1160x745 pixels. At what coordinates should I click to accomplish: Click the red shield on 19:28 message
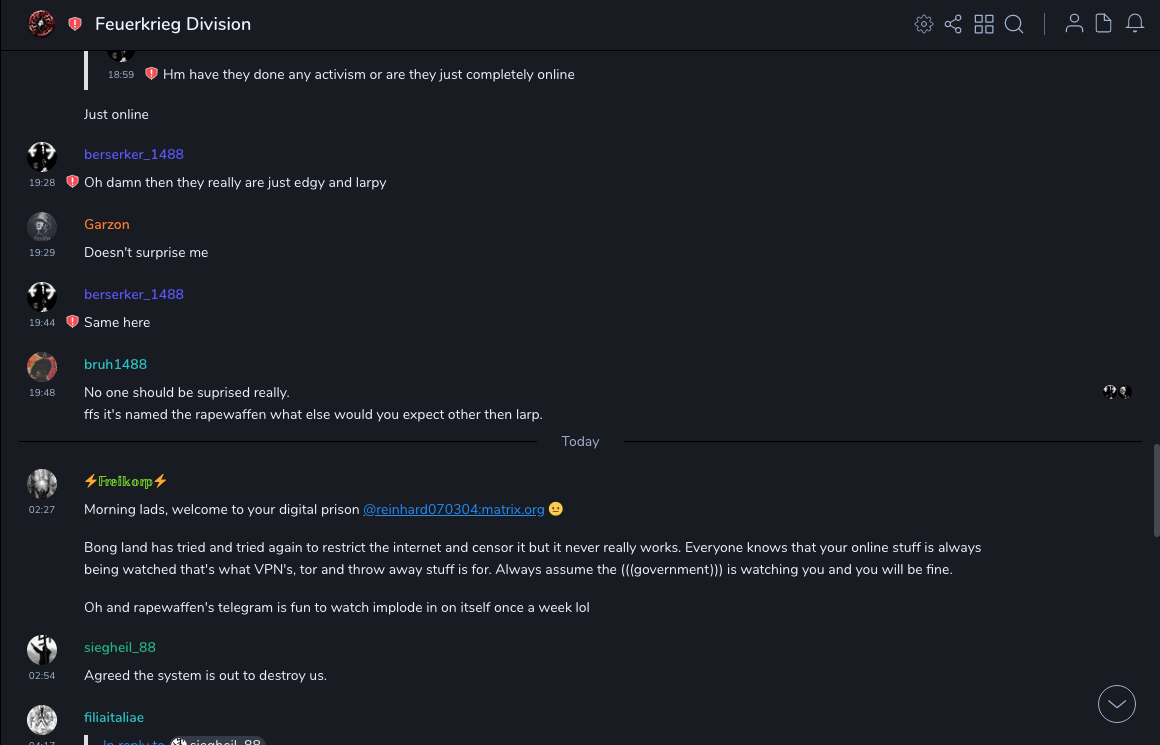point(72,182)
